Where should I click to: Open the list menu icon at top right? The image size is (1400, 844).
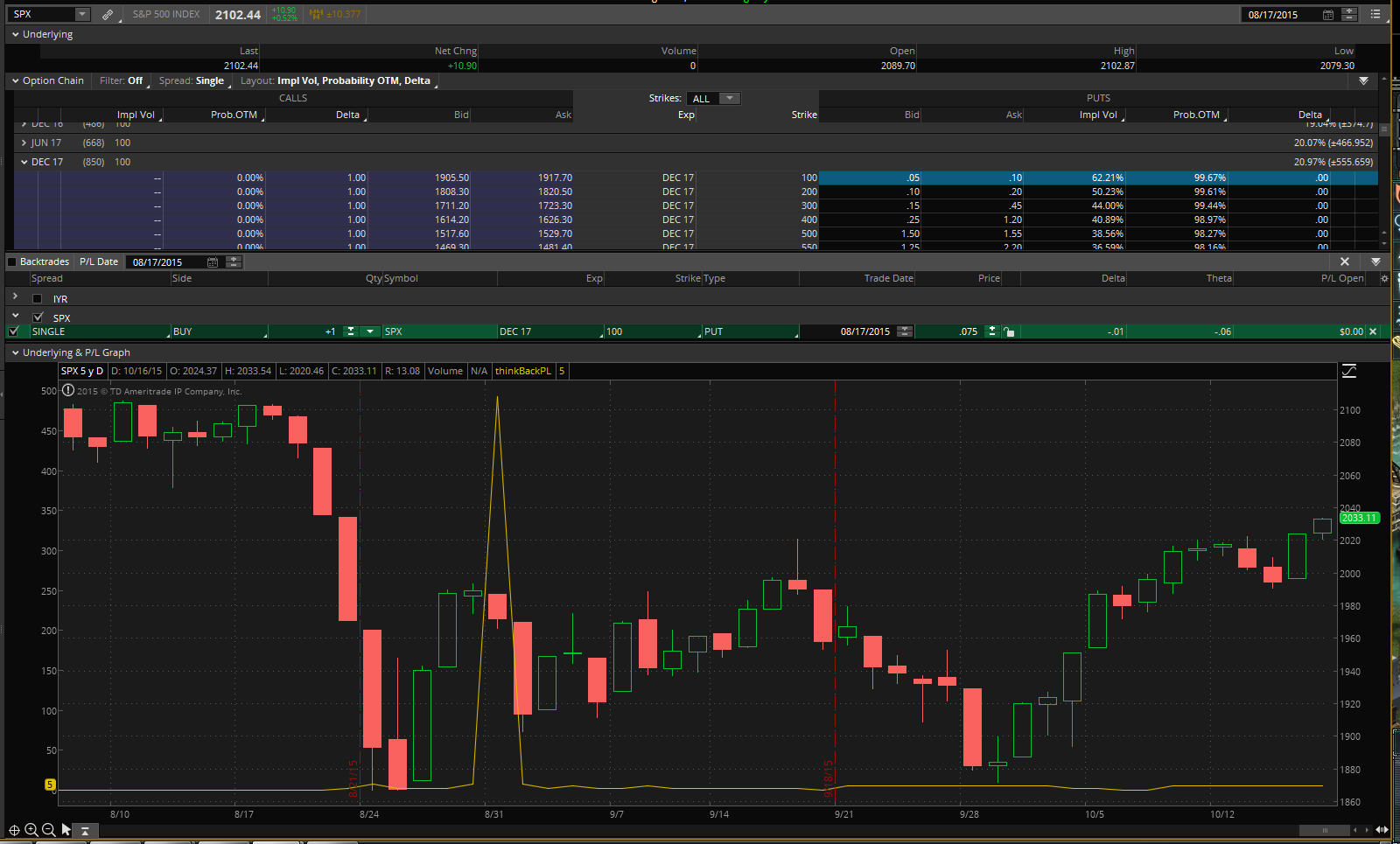click(x=1375, y=14)
